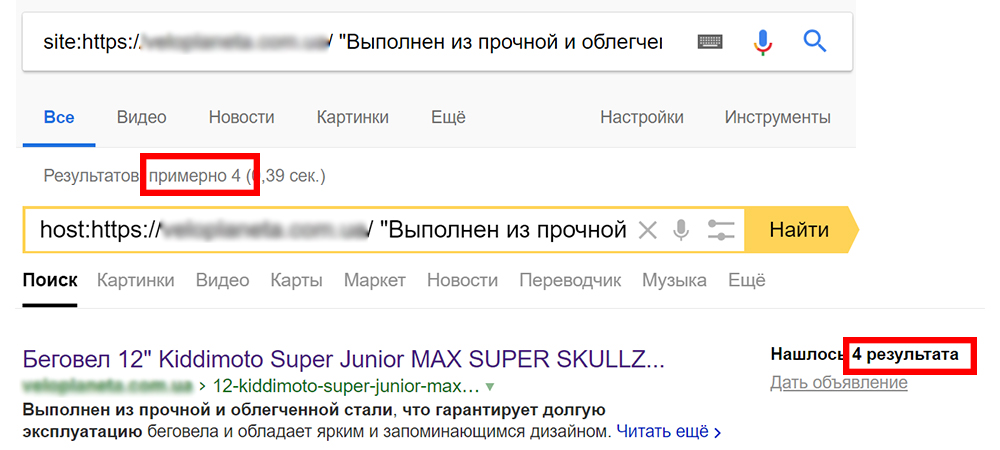Screen dimensions: 1000x450
Task: Open Google on-screen keyboard icon
Action: [710, 42]
